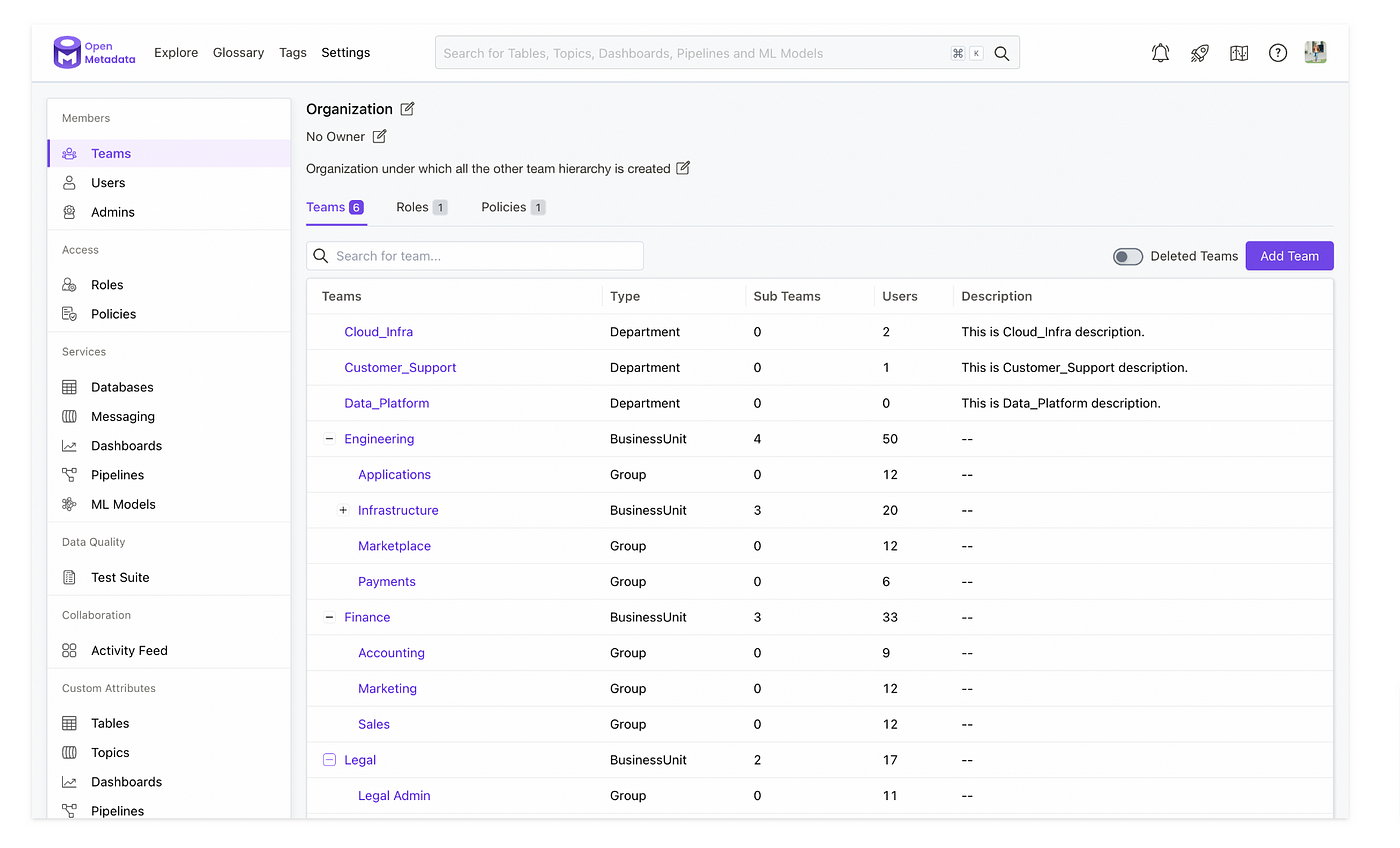
Task: Edit the No Owner pencil icon
Action: pos(379,136)
